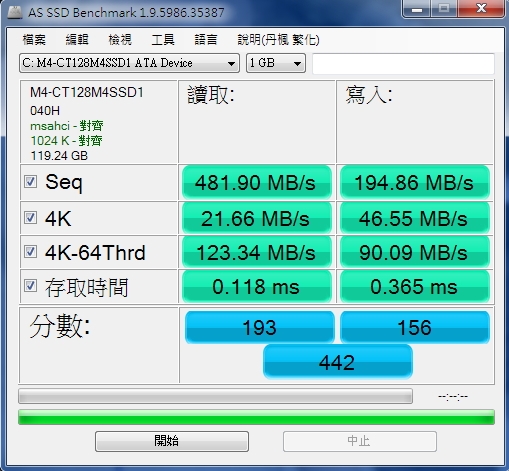Click the empty text field beside size dropdown
The image size is (509, 471).
pyautogui.click(x=403, y=63)
